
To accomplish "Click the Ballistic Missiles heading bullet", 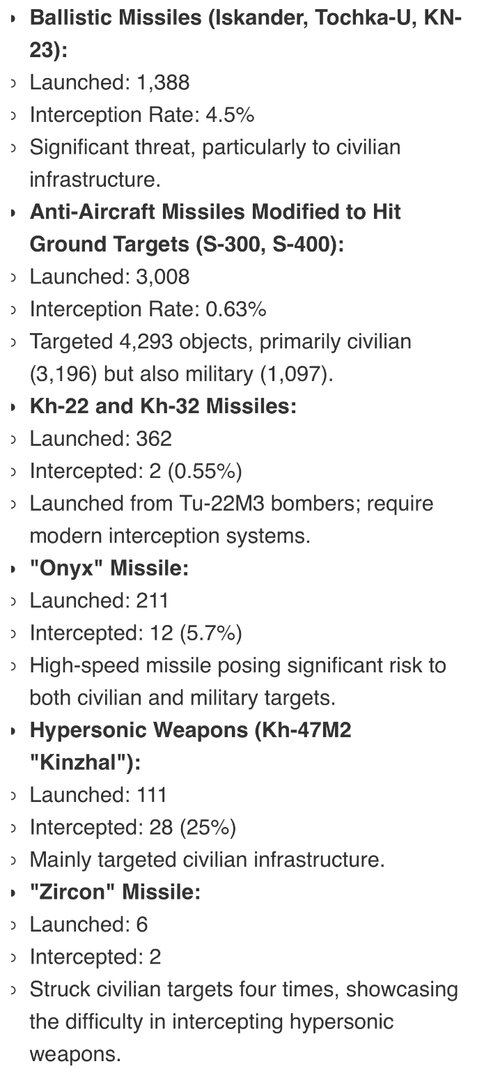I will click(13, 18).
